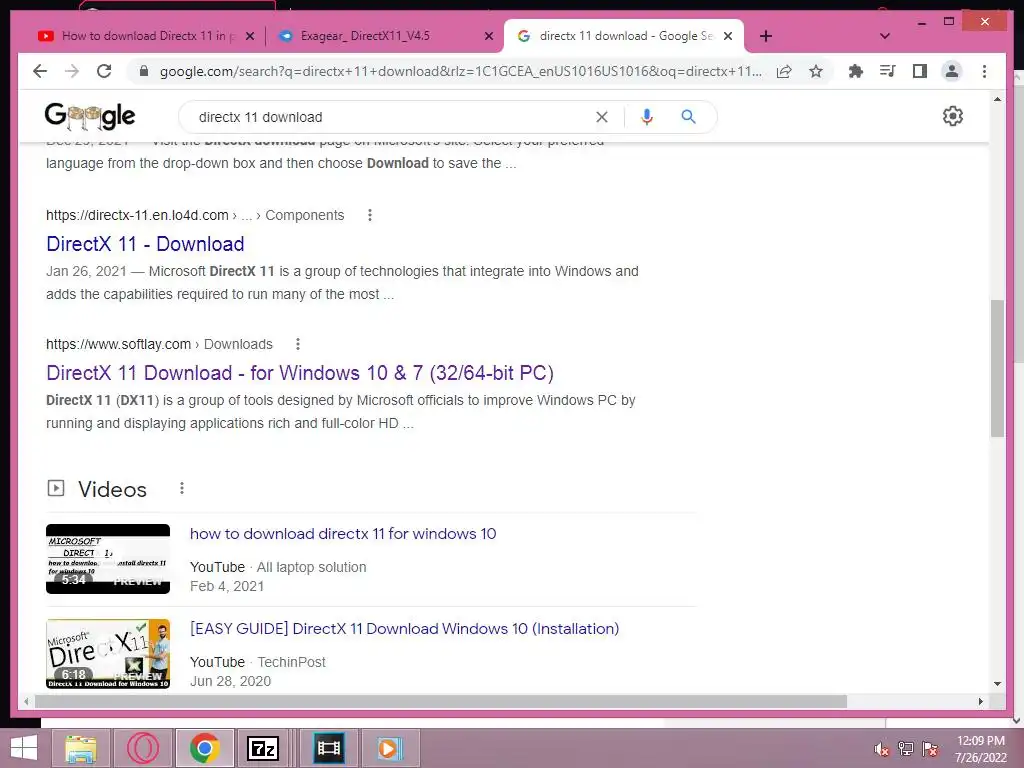Clear the Google search box
The height and width of the screenshot is (768, 1024).
tap(601, 117)
